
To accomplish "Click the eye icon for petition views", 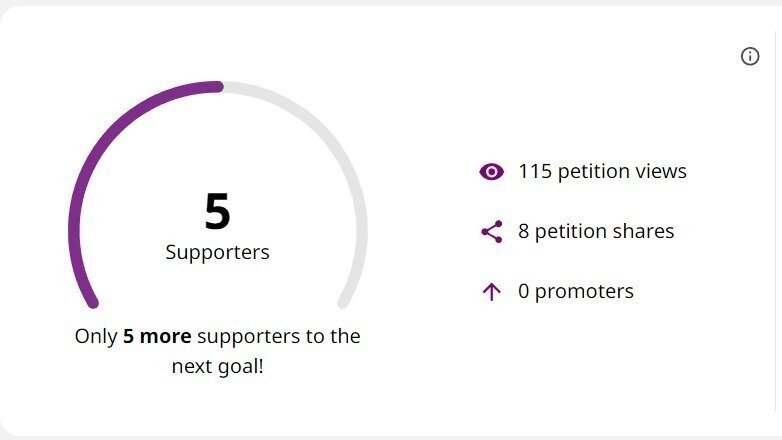I will pos(491,172).
